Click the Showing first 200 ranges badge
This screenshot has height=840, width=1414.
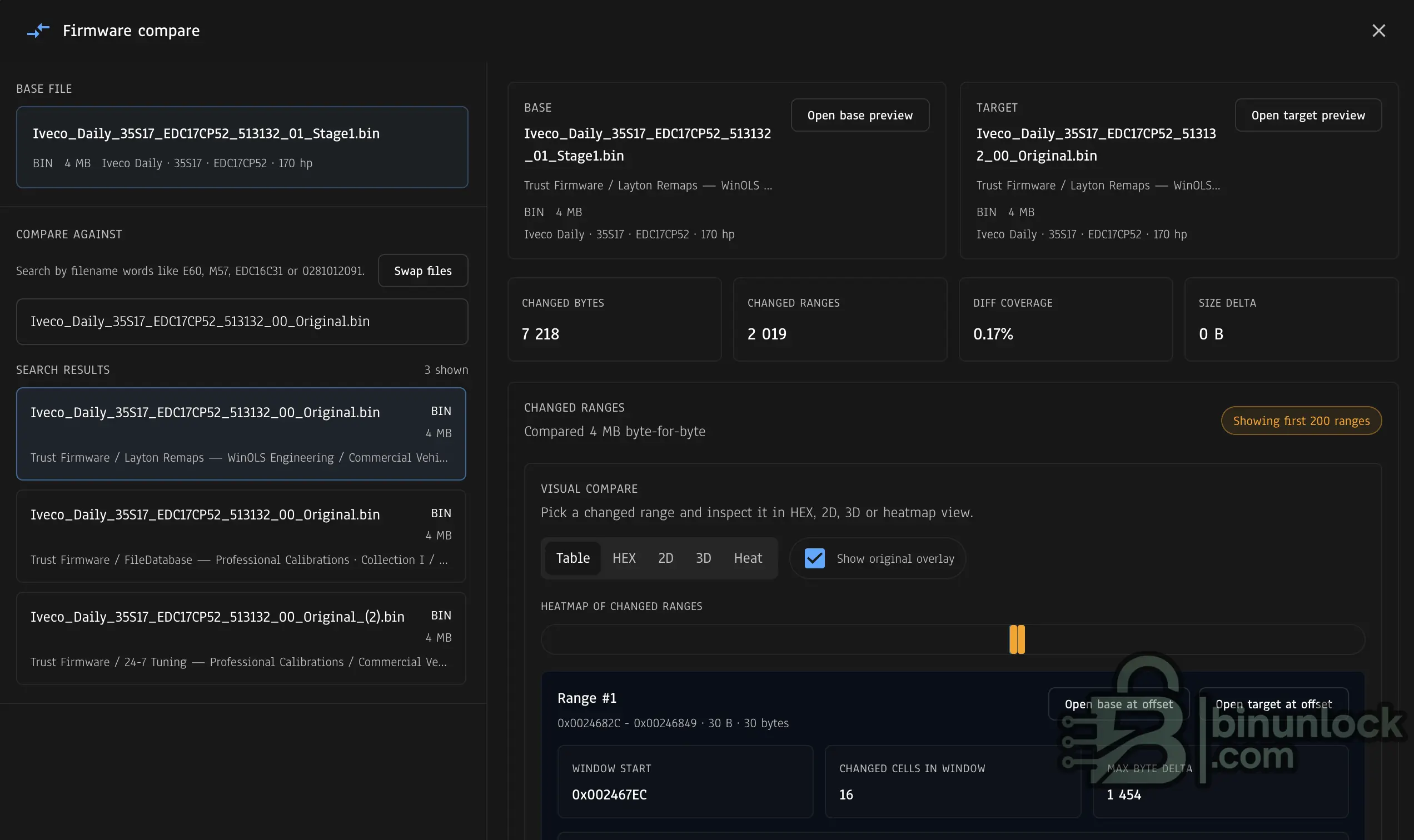1301,421
